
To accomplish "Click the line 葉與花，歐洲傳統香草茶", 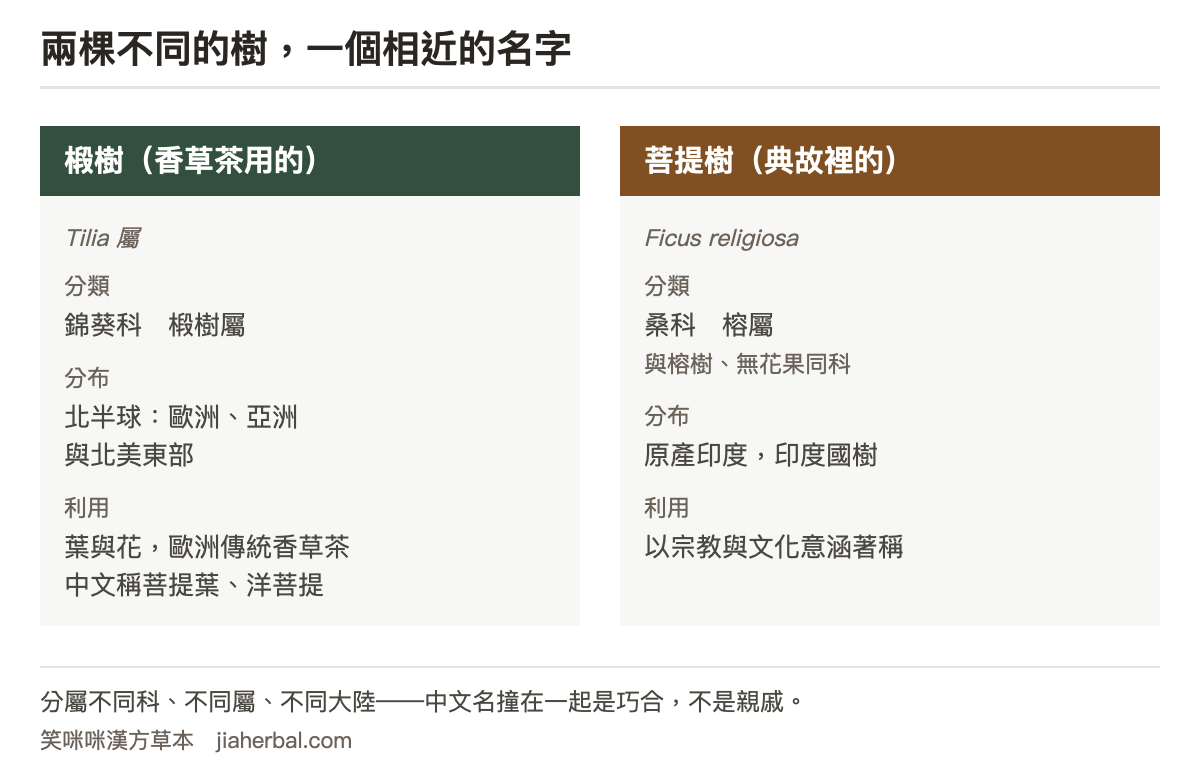I will (207, 547).
